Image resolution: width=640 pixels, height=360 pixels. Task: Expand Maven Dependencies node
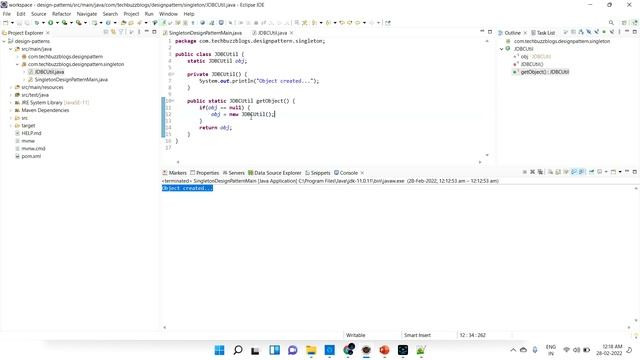(x=11, y=110)
